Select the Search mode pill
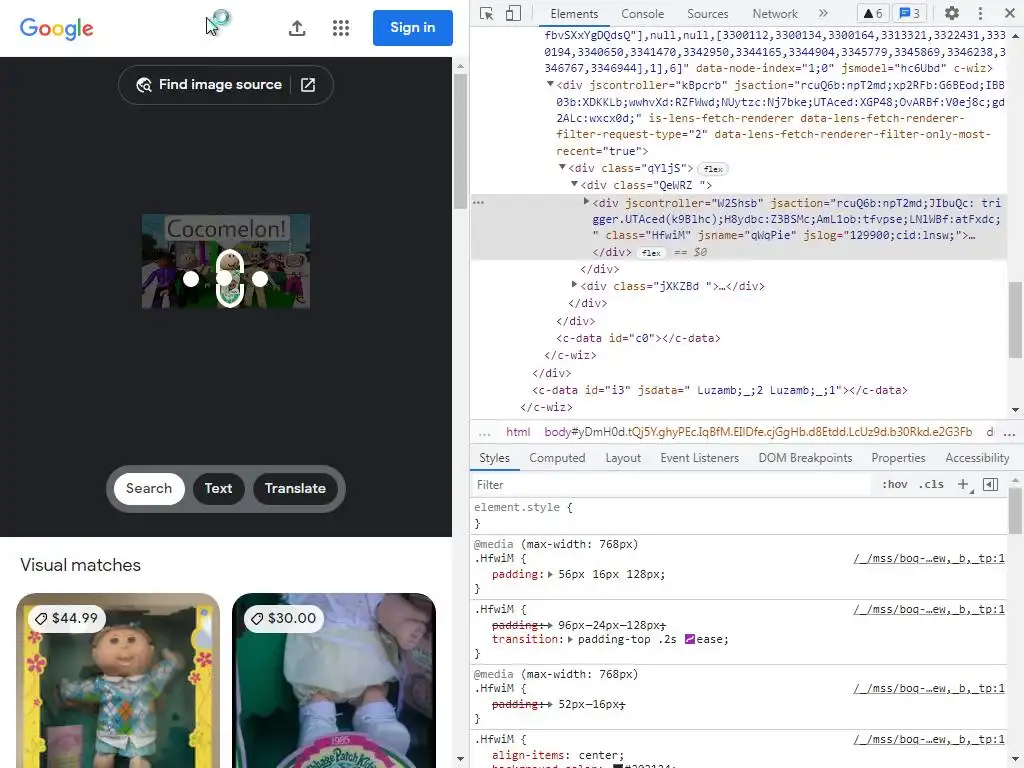 pyautogui.click(x=149, y=488)
